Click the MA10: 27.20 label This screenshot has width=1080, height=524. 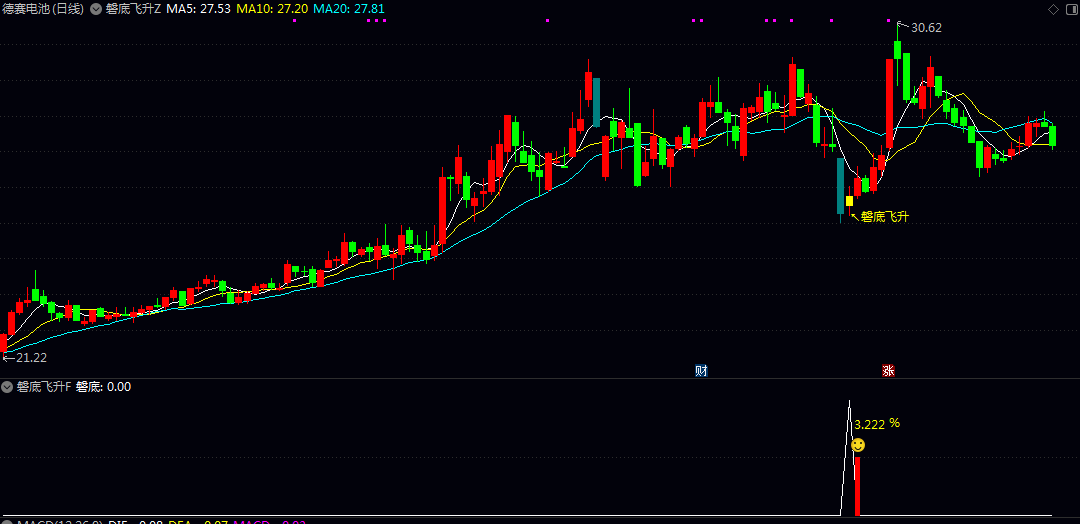click(272, 9)
